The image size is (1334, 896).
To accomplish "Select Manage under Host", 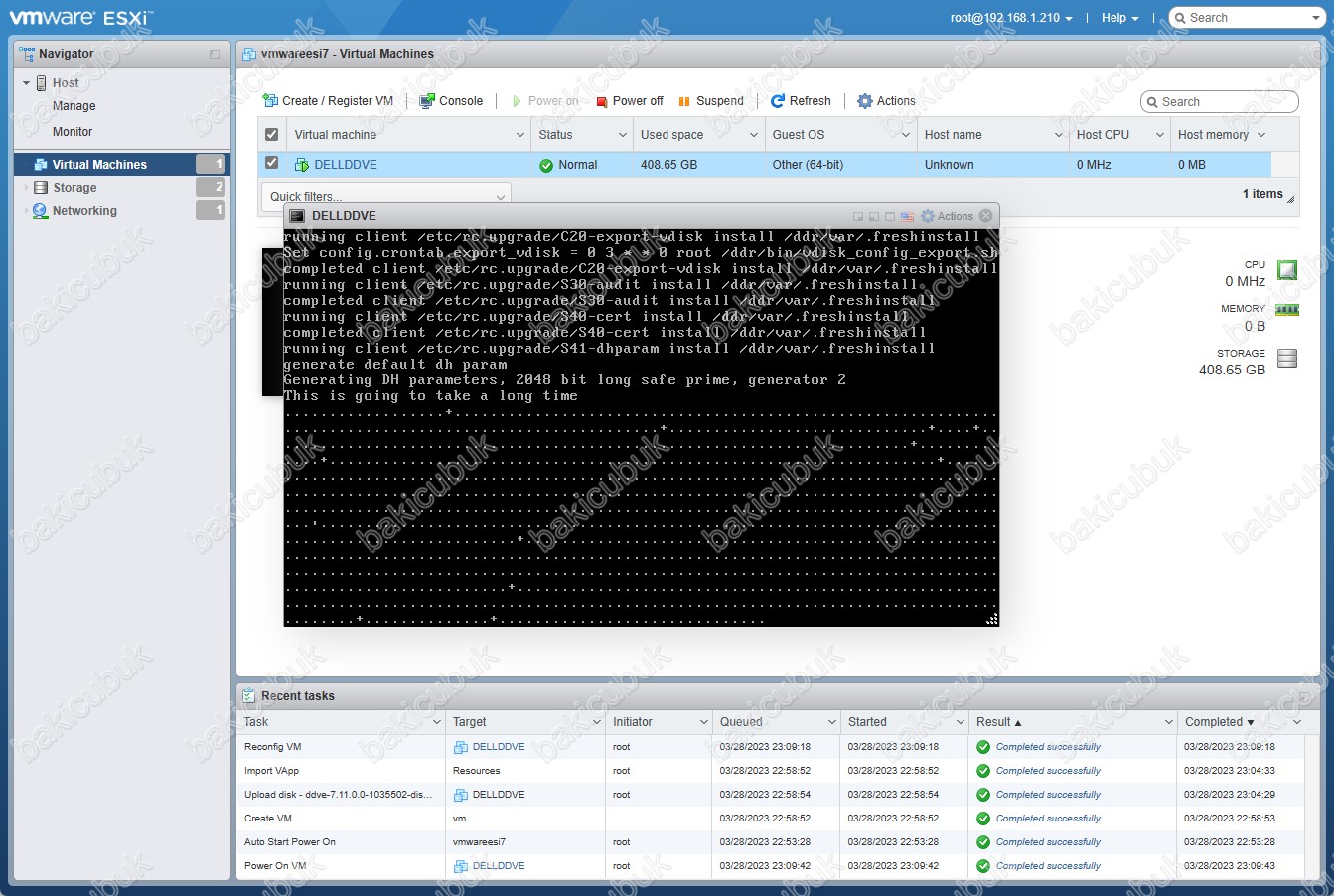I will 74,106.
